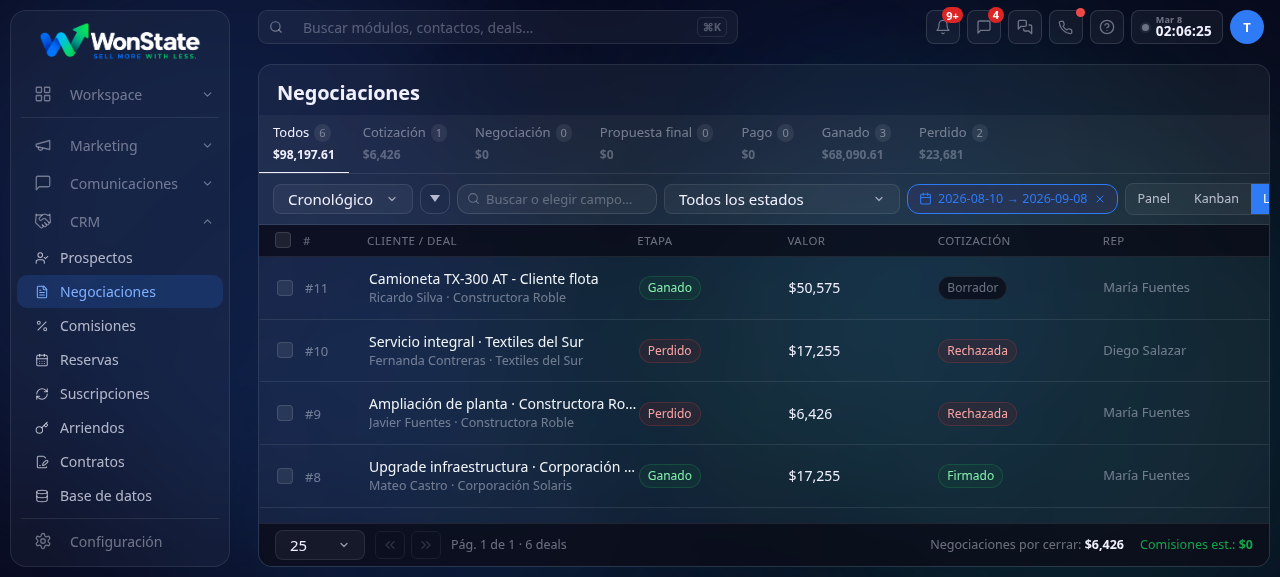Expand the Workspace section chevron
The height and width of the screenshot is (577, 1280).
tap(207, 94)
